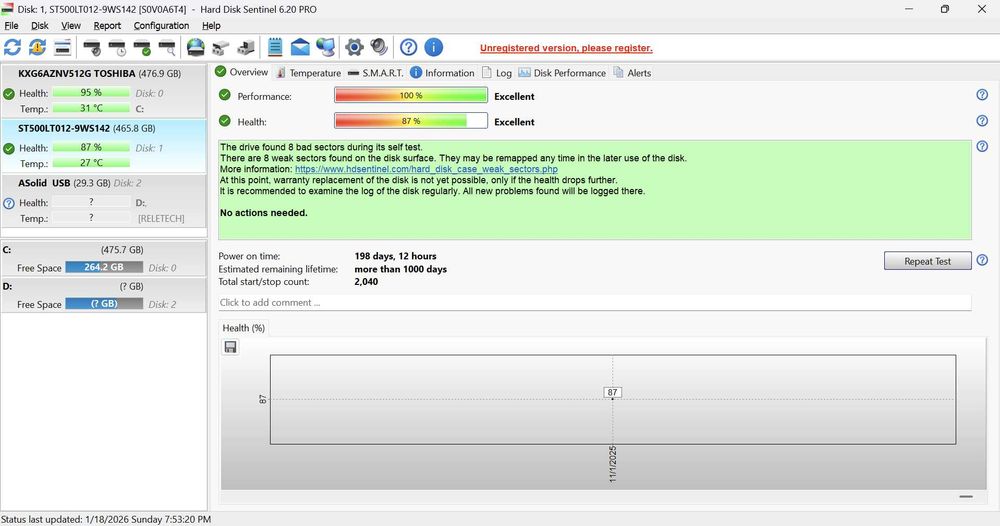The image size is (1000, 526).
Task: Open the Configuration menu
Action: coord(161,26)
